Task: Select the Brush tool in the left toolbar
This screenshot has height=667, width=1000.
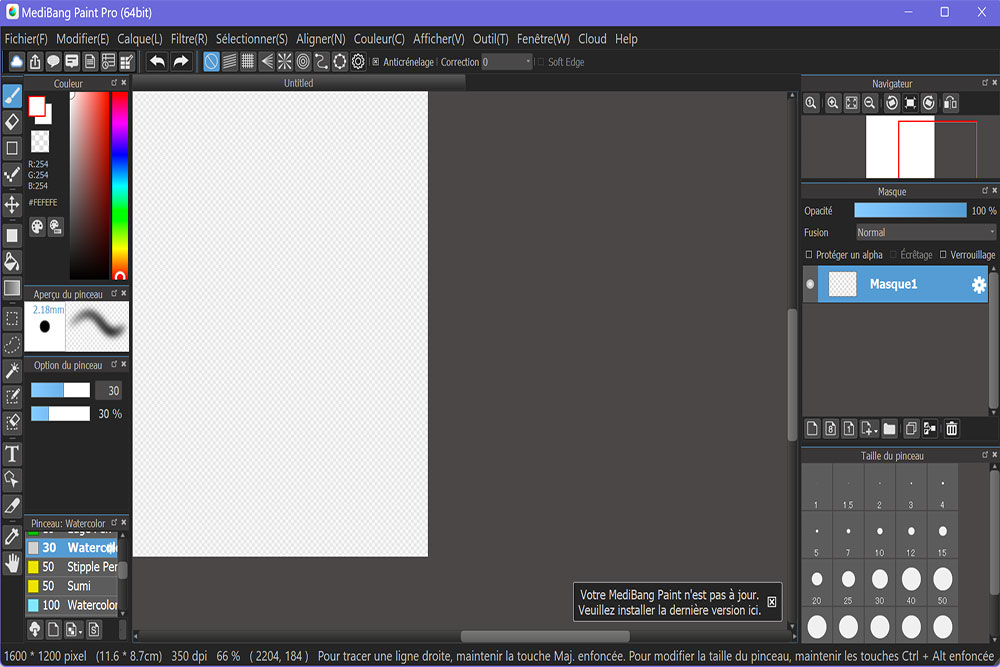Action: pyautogui.click(x=12, y=96)
